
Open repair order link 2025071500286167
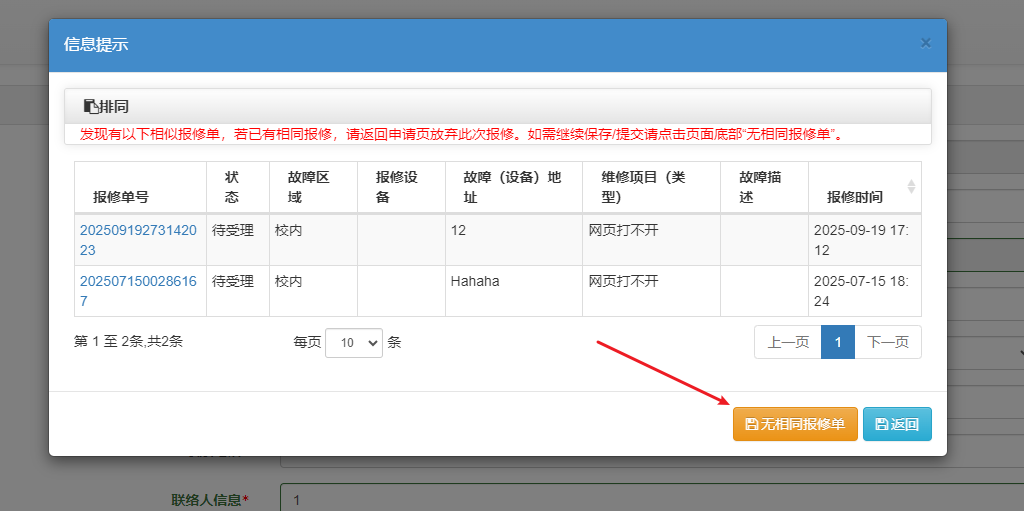click(x=138, y=291)
